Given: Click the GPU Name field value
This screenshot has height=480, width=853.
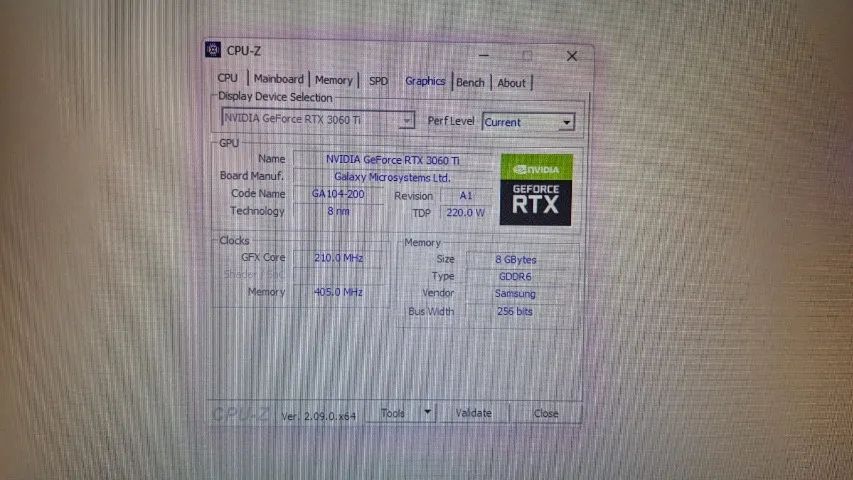Looking at the screenshot, I should click(x=393, y=160).
